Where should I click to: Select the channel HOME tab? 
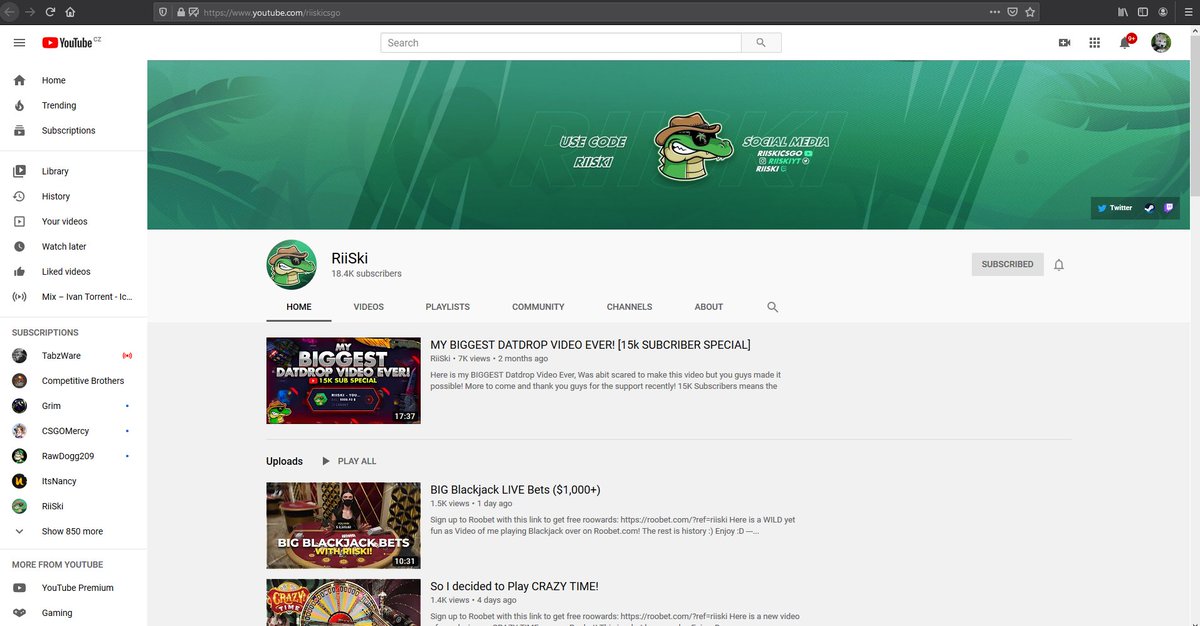pyautogui.click(x=299, y=307)
